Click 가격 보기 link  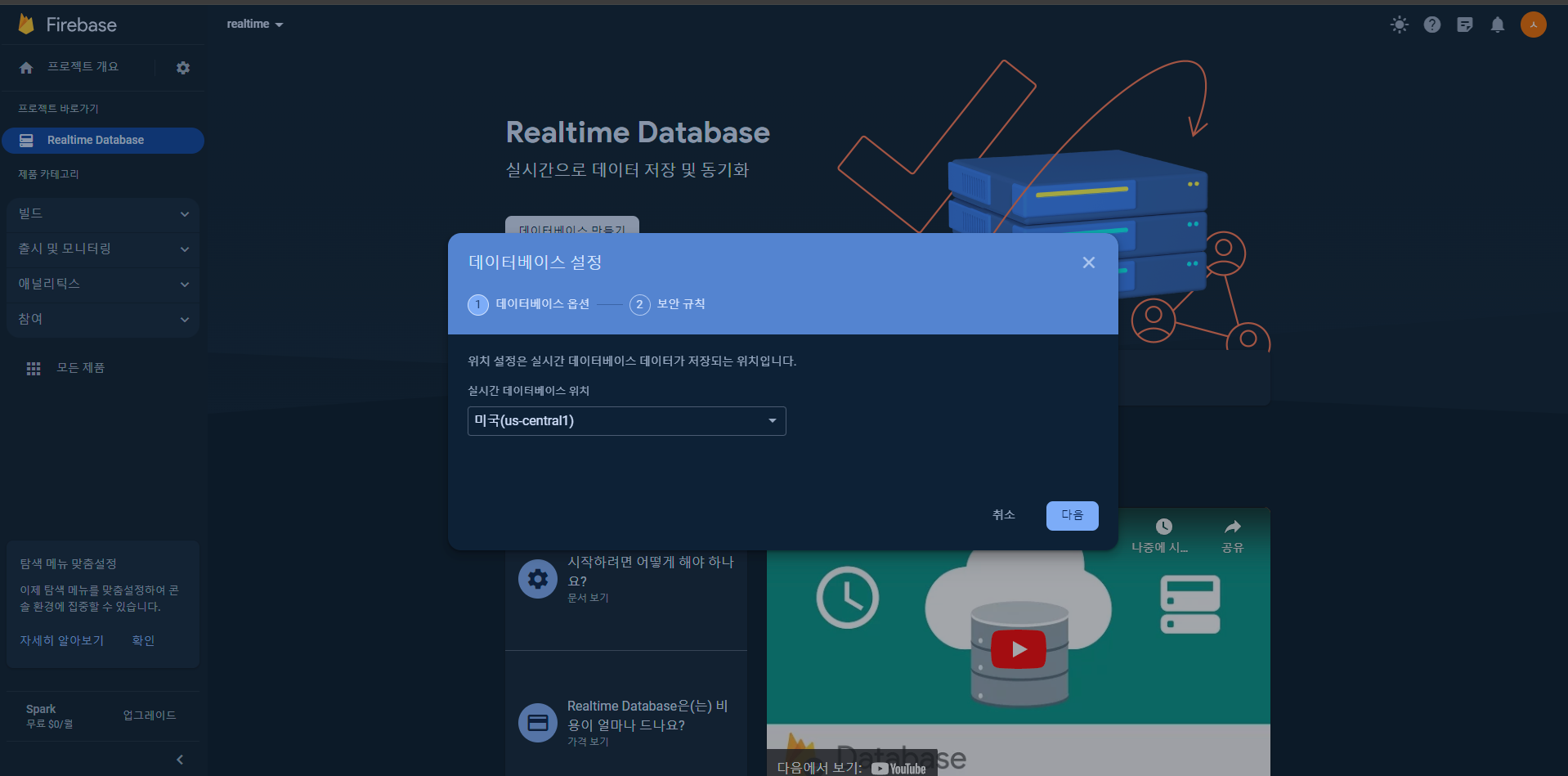point(588,742)
